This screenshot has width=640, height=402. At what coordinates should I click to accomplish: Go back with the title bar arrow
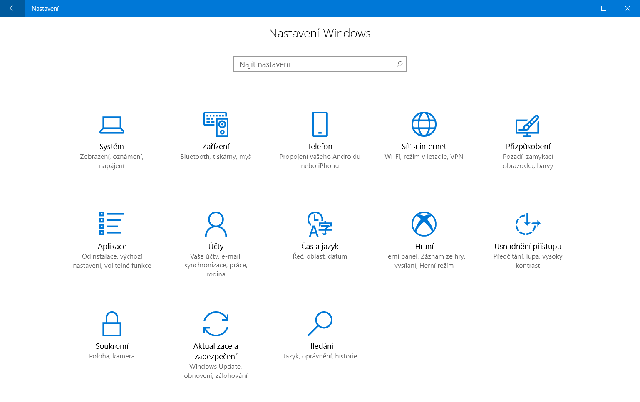(x=11, y=8)
